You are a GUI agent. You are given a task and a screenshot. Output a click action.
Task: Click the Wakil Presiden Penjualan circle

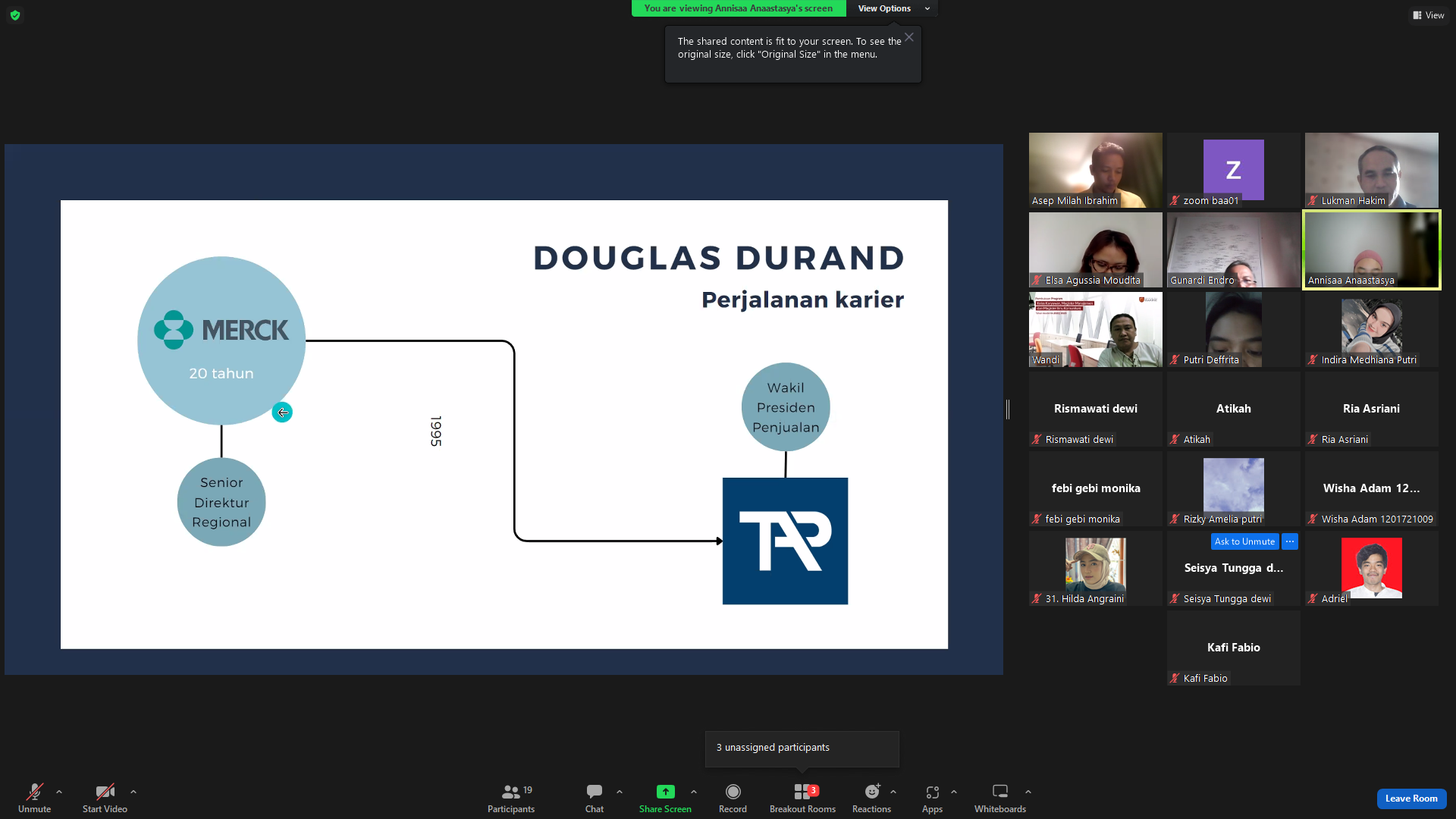pyautogui.click(x=786, y=407)
